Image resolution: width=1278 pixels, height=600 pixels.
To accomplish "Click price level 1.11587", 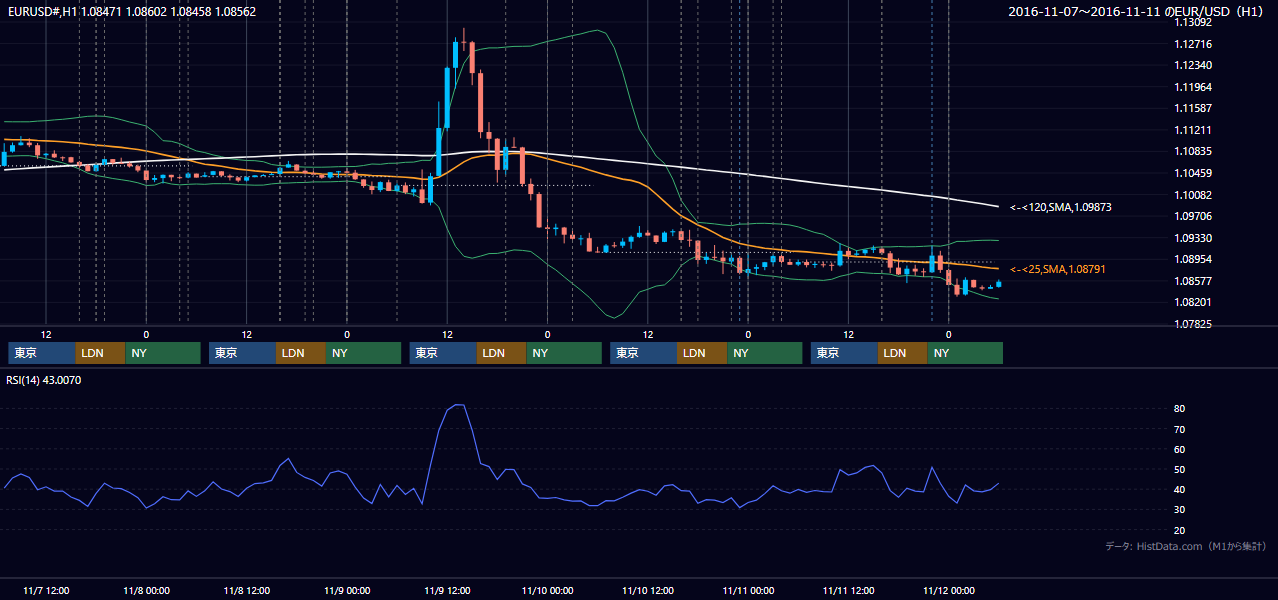I will pyautogui.click(x=1193, y=108).
